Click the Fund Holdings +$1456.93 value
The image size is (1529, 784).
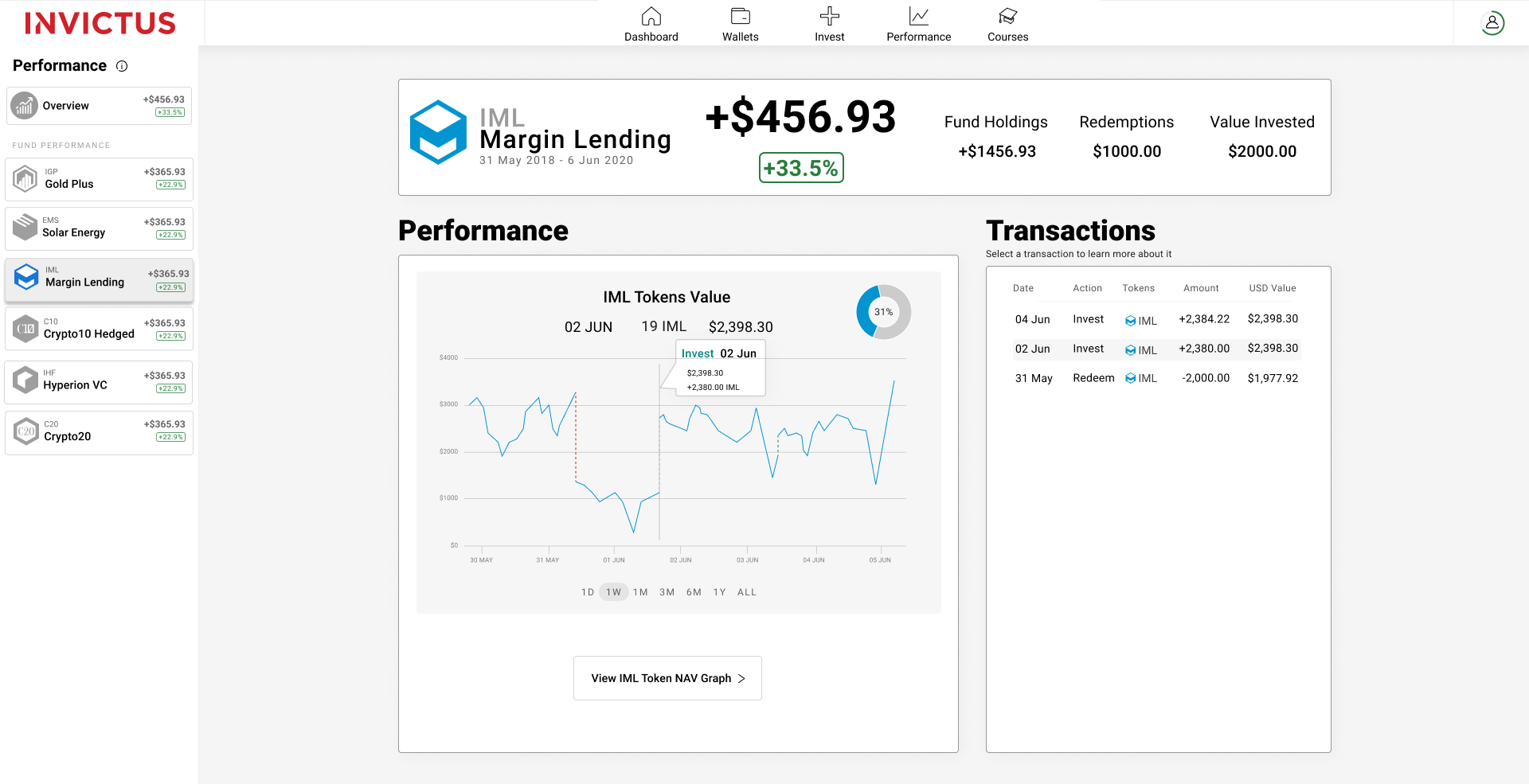[x=997, y=151]
